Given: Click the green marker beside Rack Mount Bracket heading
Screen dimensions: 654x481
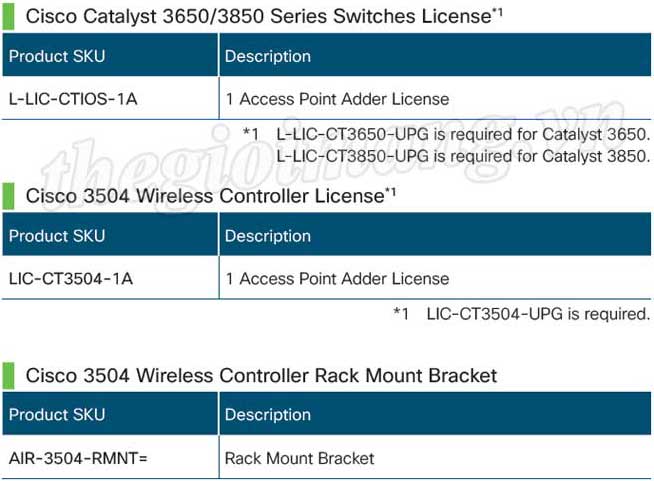Looking at the screenshot, I should point(8,375).
